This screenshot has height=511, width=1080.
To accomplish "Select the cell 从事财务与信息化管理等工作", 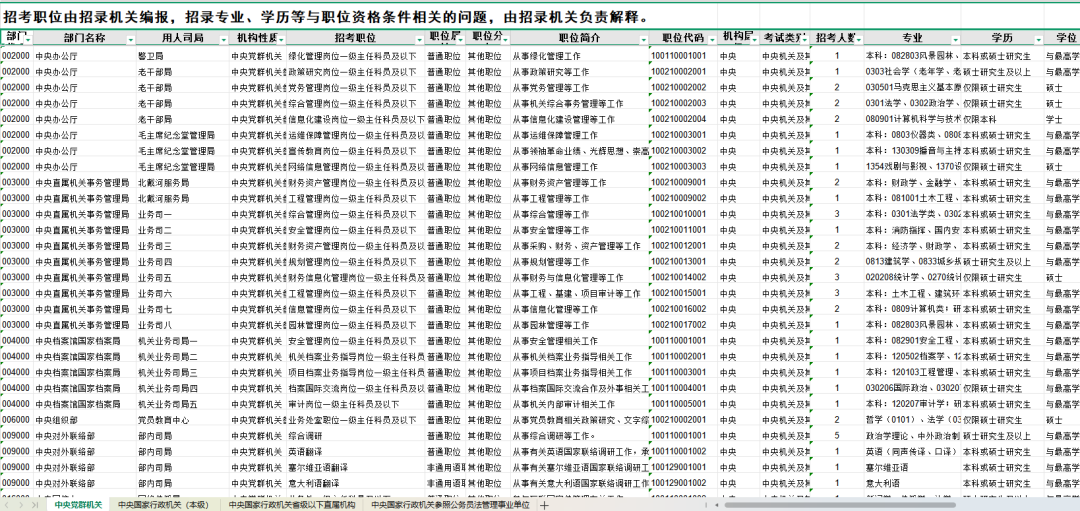I will [579, 278].
